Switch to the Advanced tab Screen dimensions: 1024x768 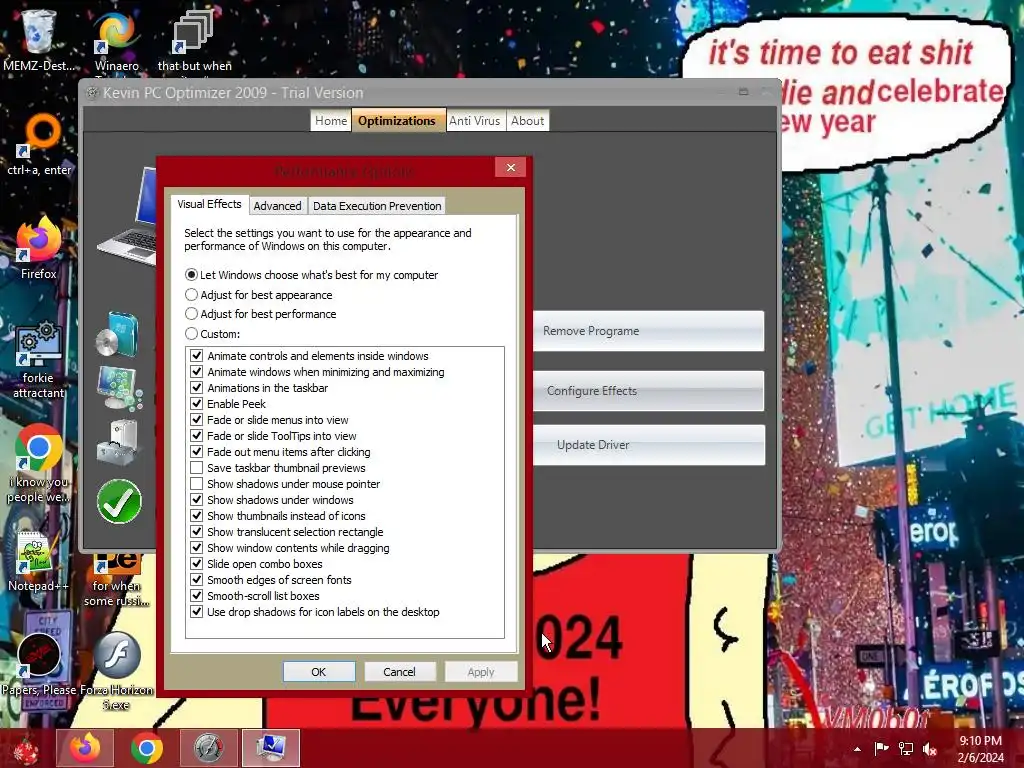click(x=278, y=206)
